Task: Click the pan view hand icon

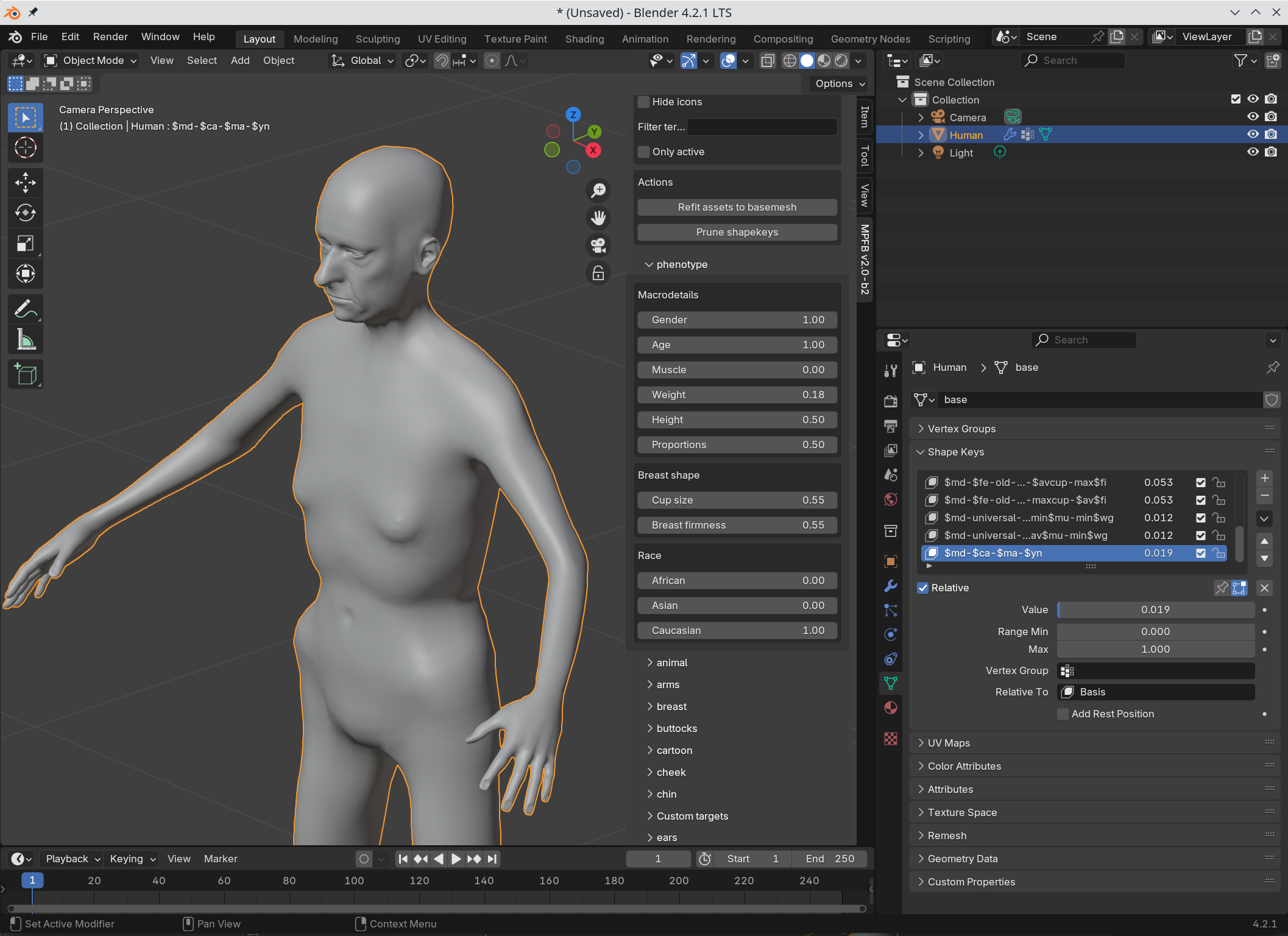Action: coord(598,218)
